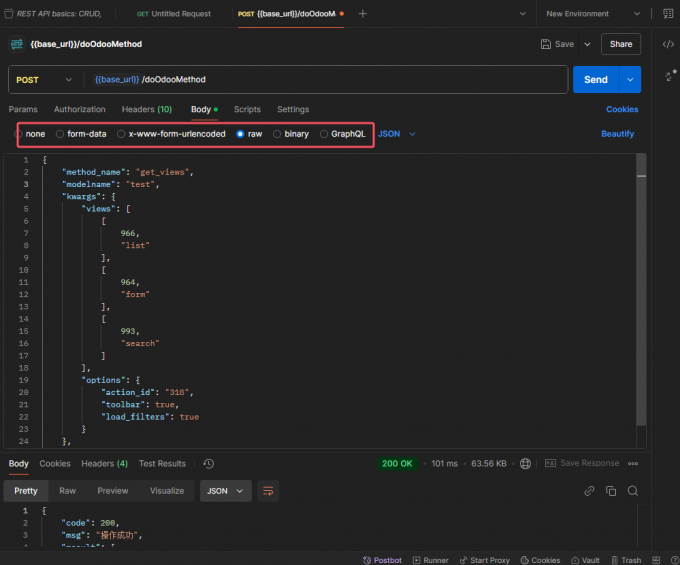The image size is (680, 565).
Task: Open the Send button dropdown arrow
Action: (x=630, y=80)
